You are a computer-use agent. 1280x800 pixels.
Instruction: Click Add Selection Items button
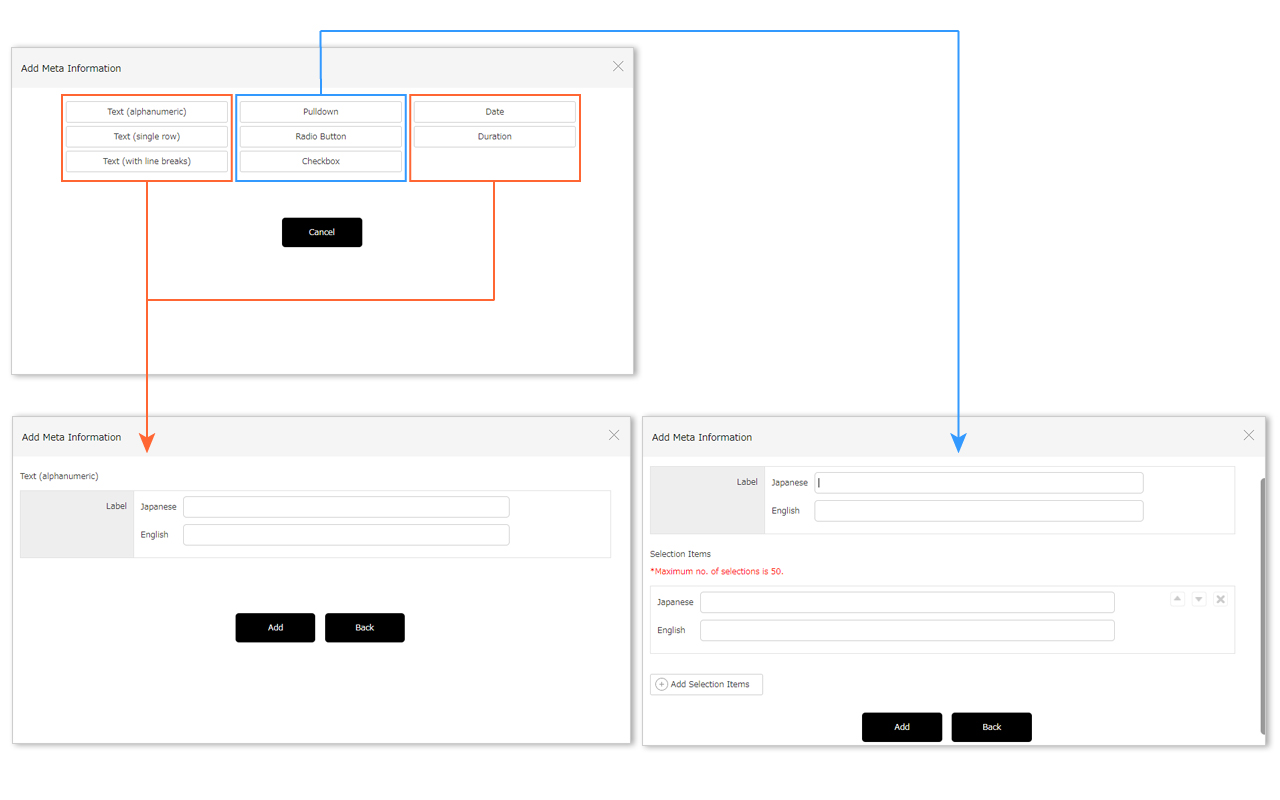tap(706, 684)
